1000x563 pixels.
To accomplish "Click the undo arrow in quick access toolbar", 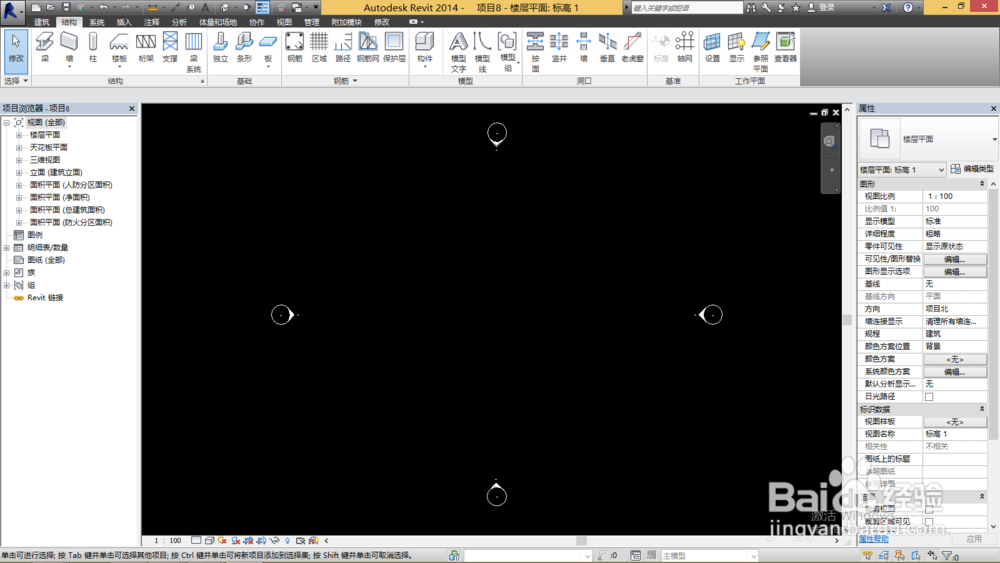I will pyautogui.click(x=103, y=8).
